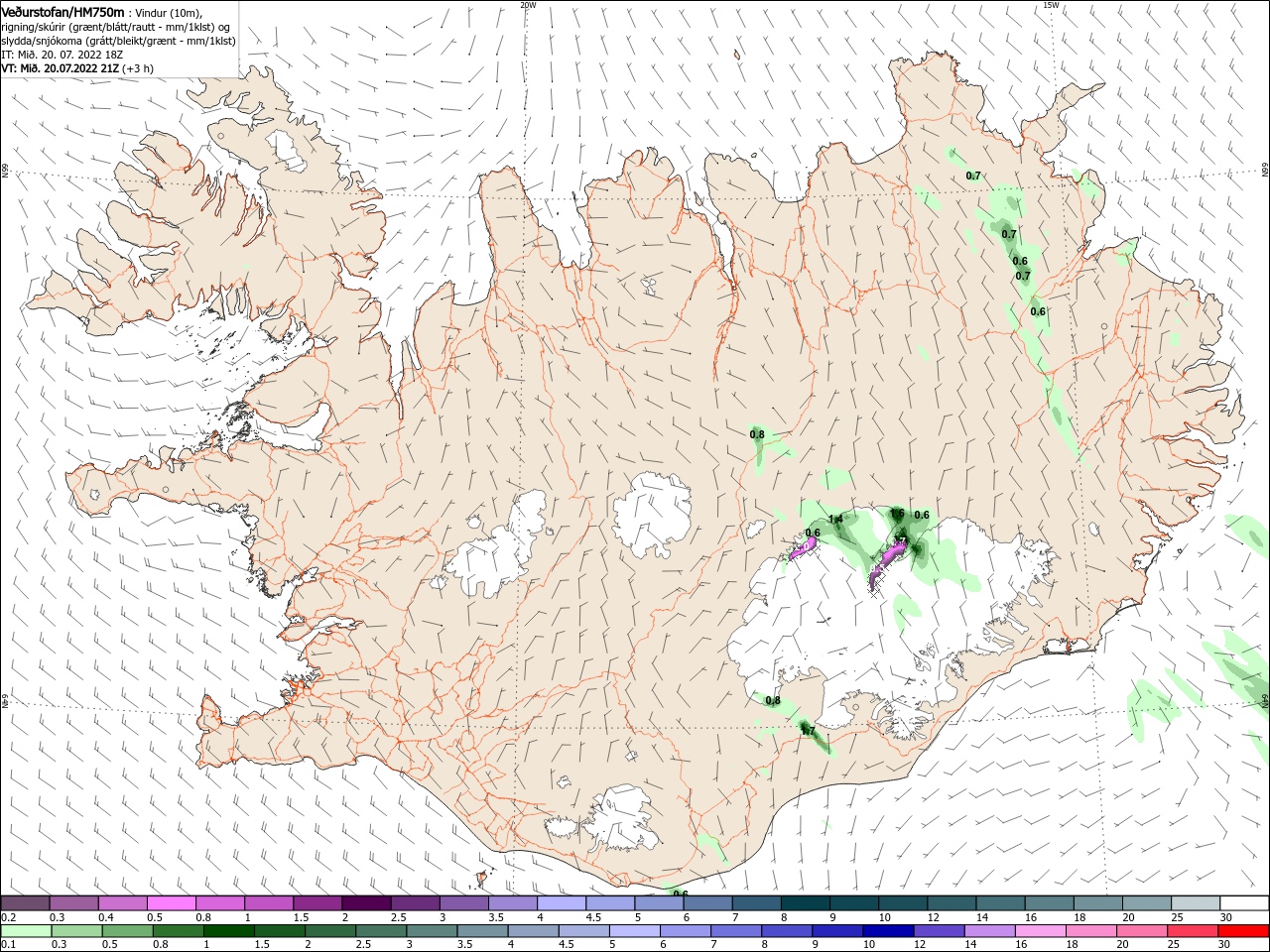Select the 0.3–0.5 light green lower legend swatch
The height and width of the screenshot is (952, 1270).
click(x=77, y=930)
